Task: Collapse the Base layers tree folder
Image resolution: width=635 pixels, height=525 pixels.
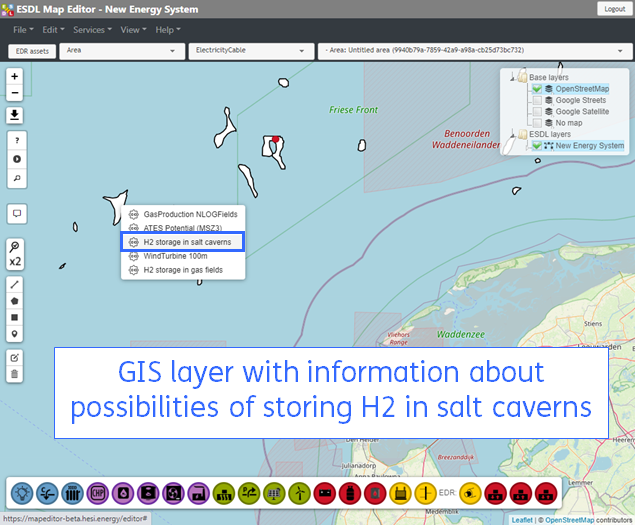Action: coord(514,77)
